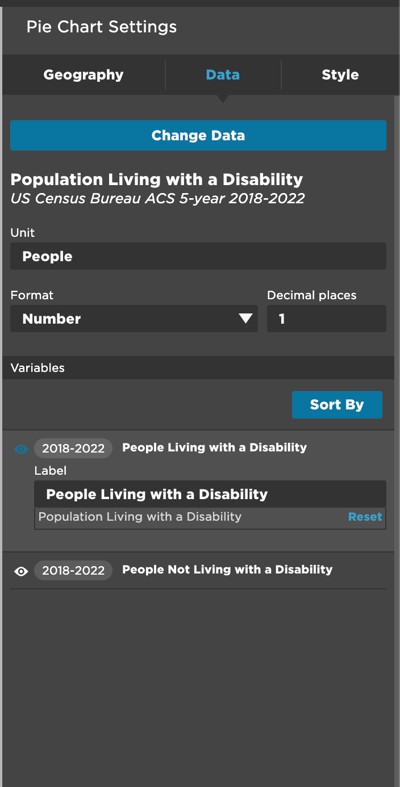Expand People Not Living with a Disability row

[x=227, y=570]
